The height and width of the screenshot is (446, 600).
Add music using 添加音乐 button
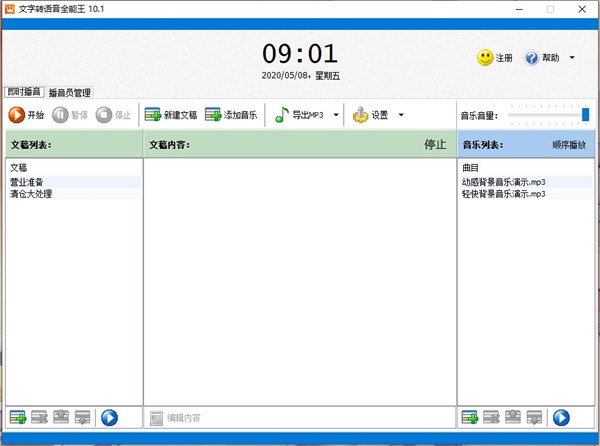pos(231,115)
